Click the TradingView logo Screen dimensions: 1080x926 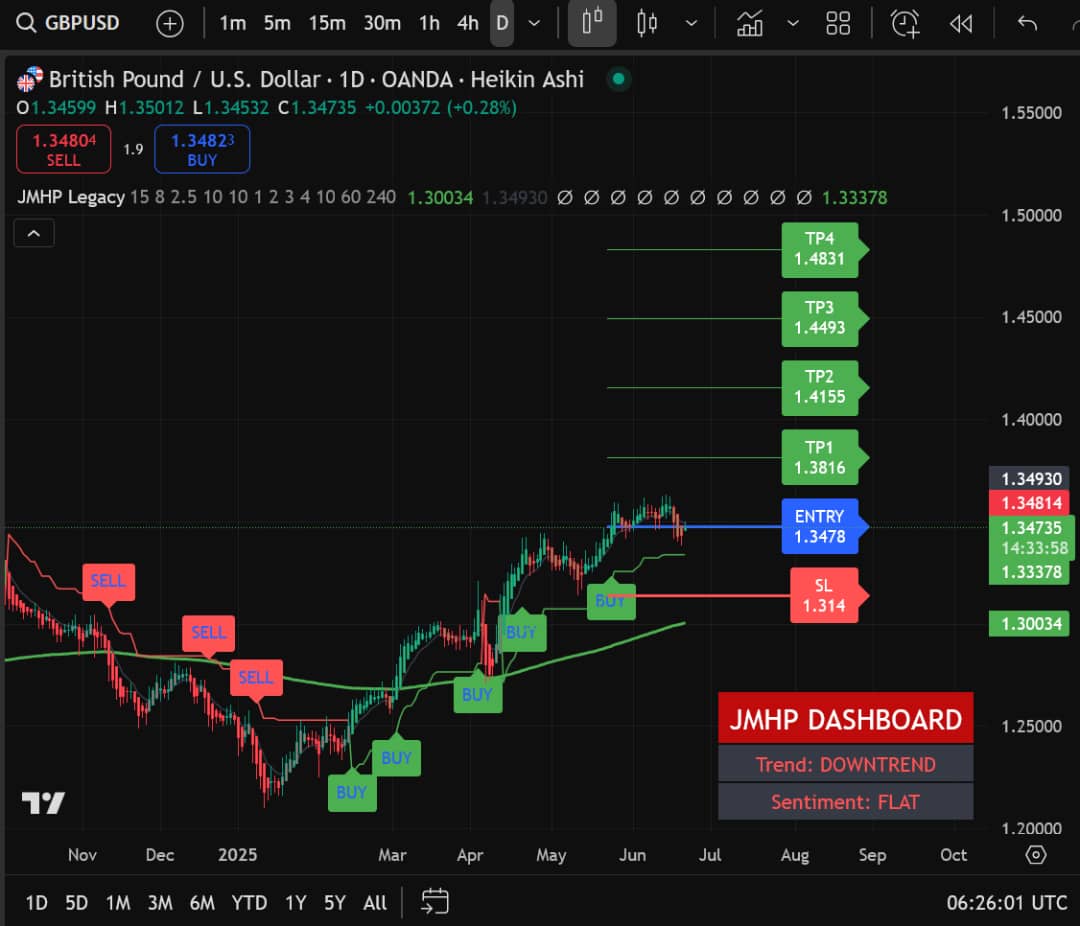(x=43, y=803)
